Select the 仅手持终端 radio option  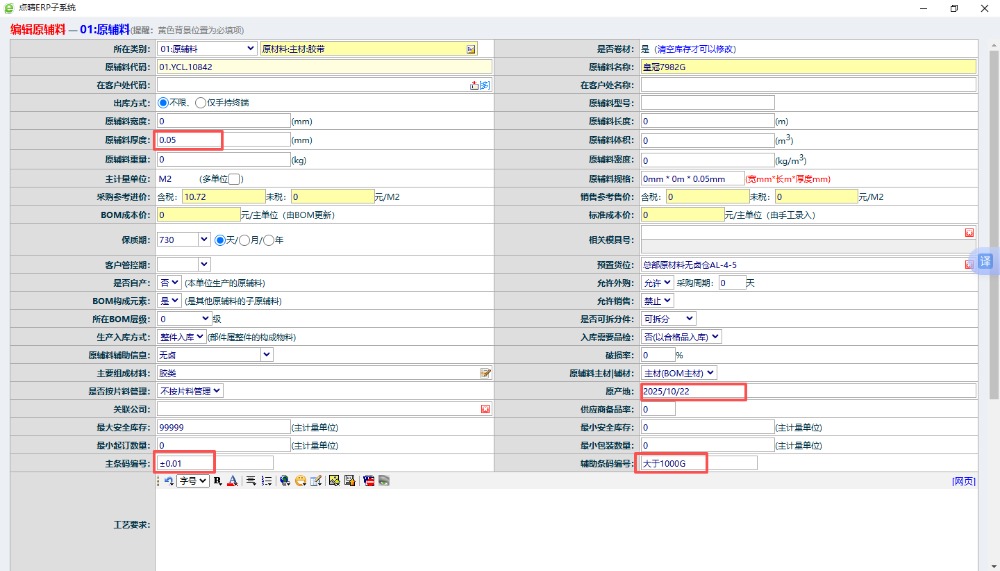pyautogui.click(x=201, y=102)
